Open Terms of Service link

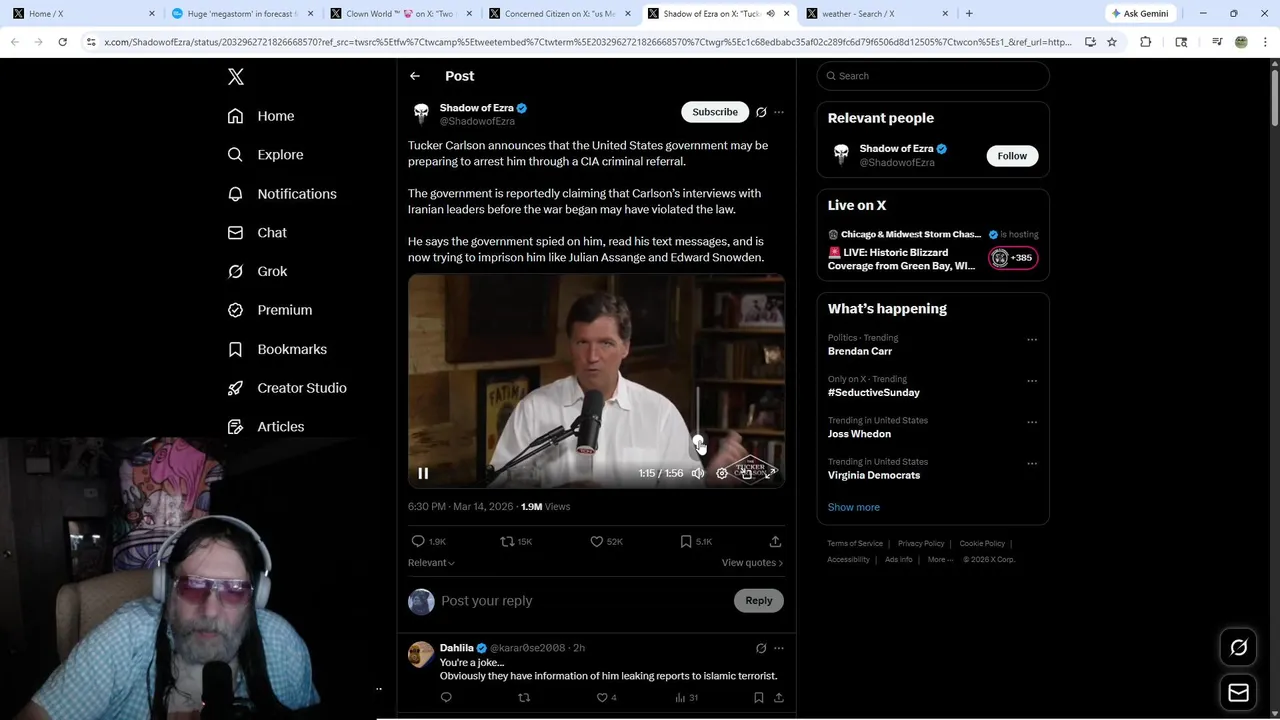855,544
